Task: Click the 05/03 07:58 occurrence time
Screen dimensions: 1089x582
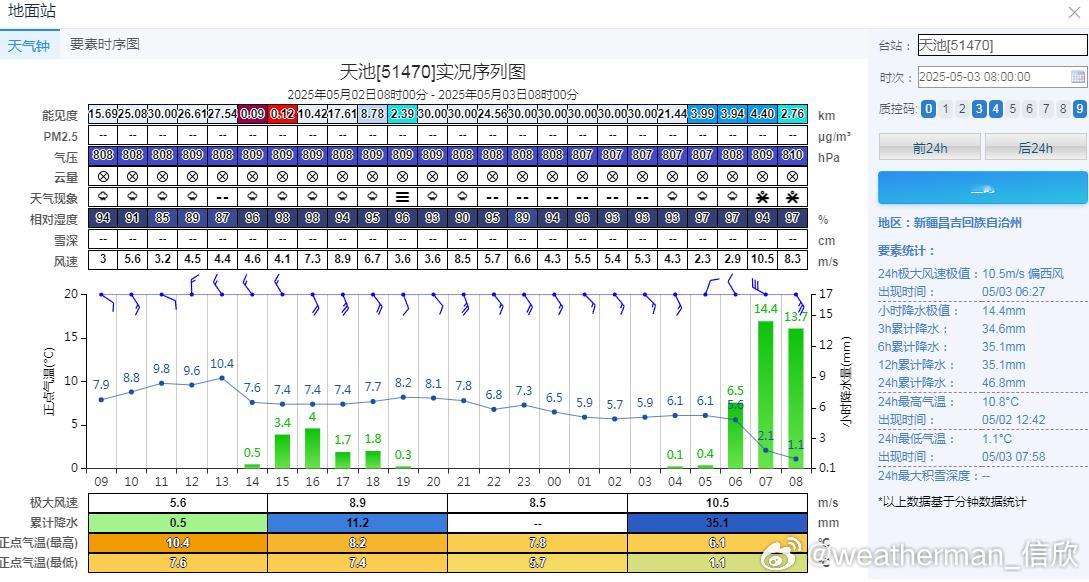Action: tap(1013, 456)
